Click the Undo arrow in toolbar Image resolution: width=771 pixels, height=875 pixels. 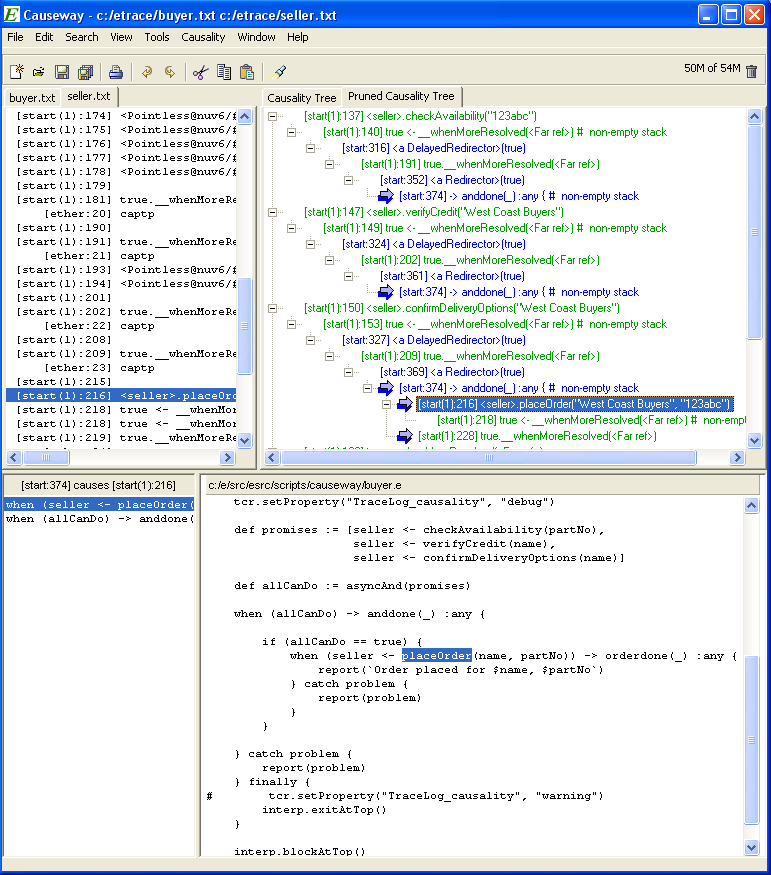pyautogui.click(x=147, y=72)
